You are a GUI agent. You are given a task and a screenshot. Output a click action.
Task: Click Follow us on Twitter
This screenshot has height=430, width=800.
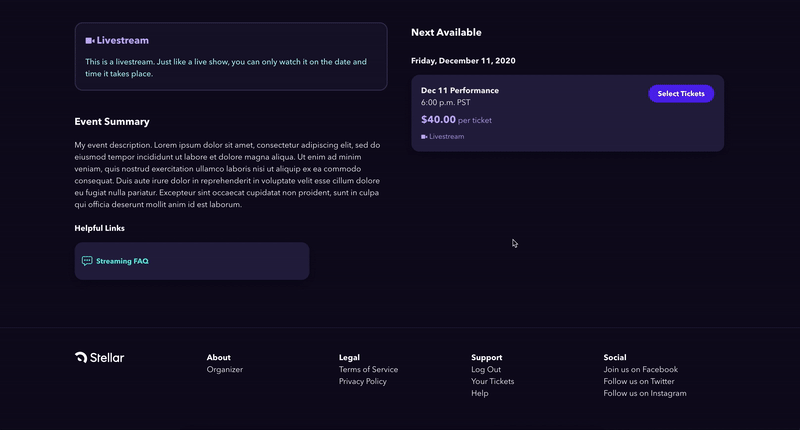[639, 381]
